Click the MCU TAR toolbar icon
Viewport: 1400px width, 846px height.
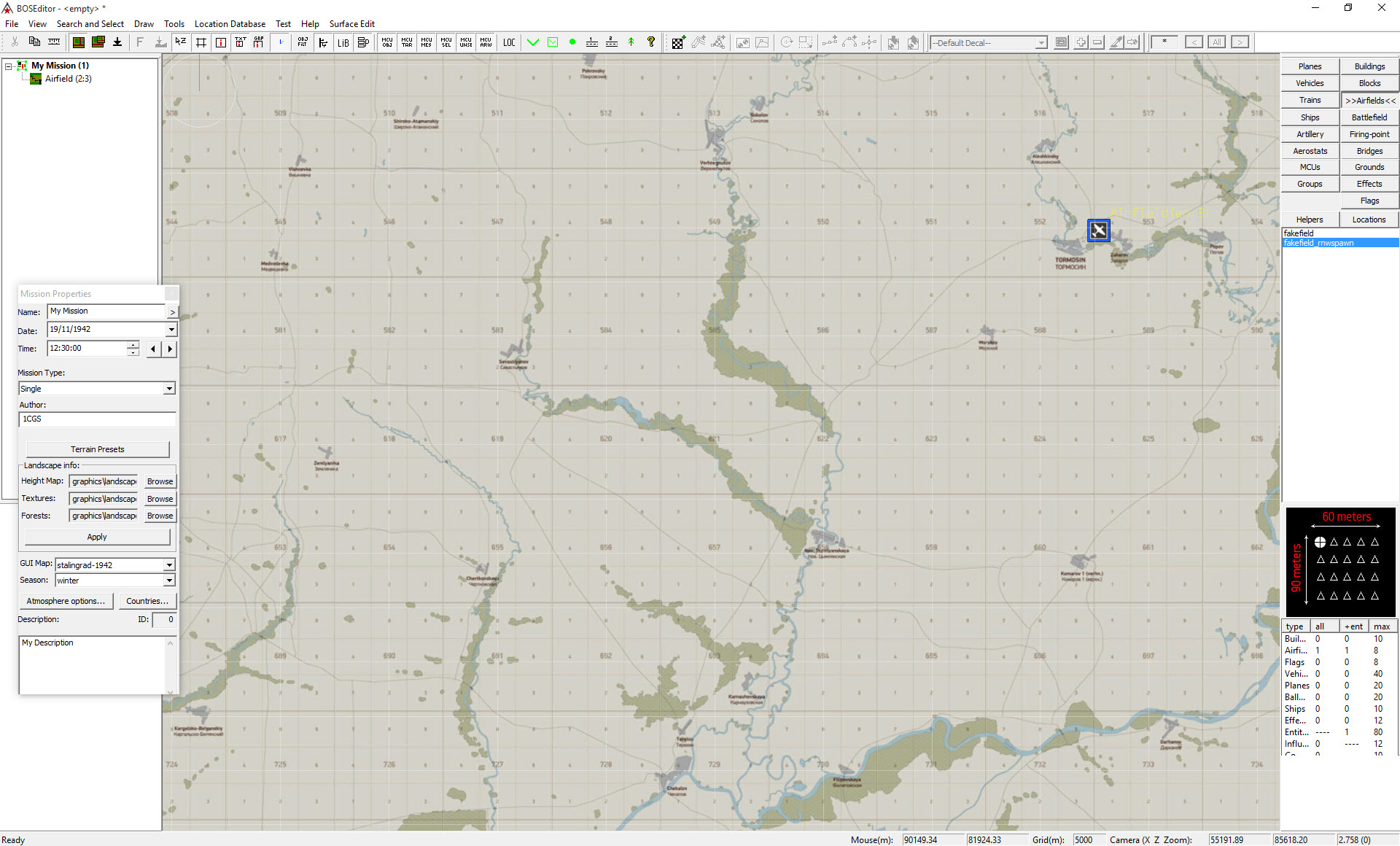tap(407, 42)
